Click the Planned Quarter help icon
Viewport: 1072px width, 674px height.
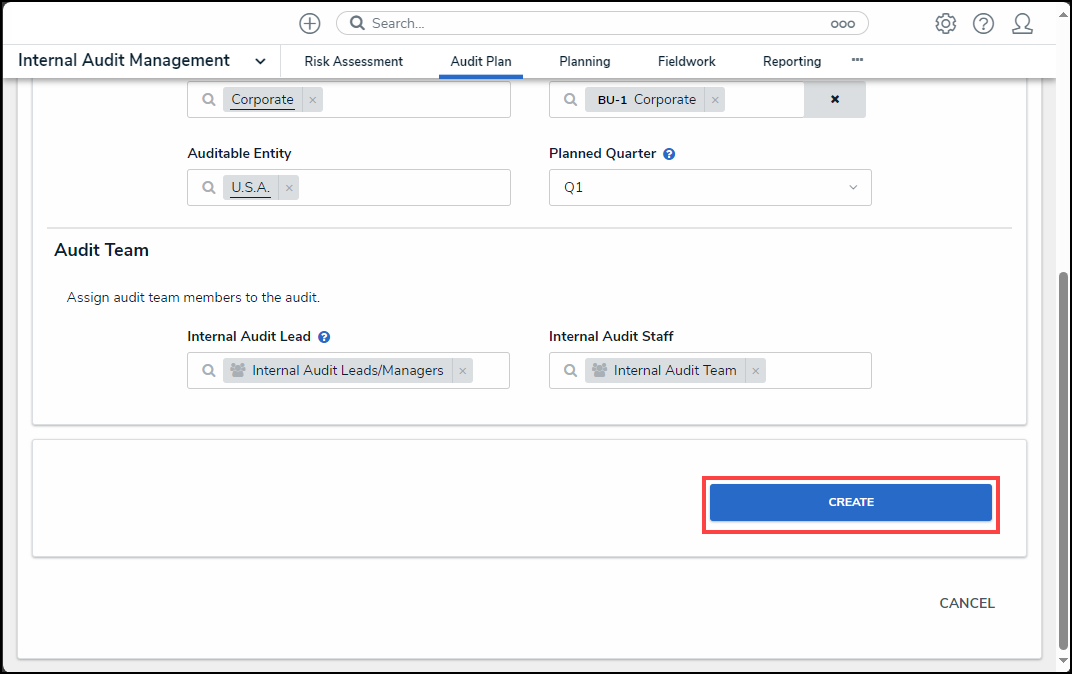tap(669, 154)
